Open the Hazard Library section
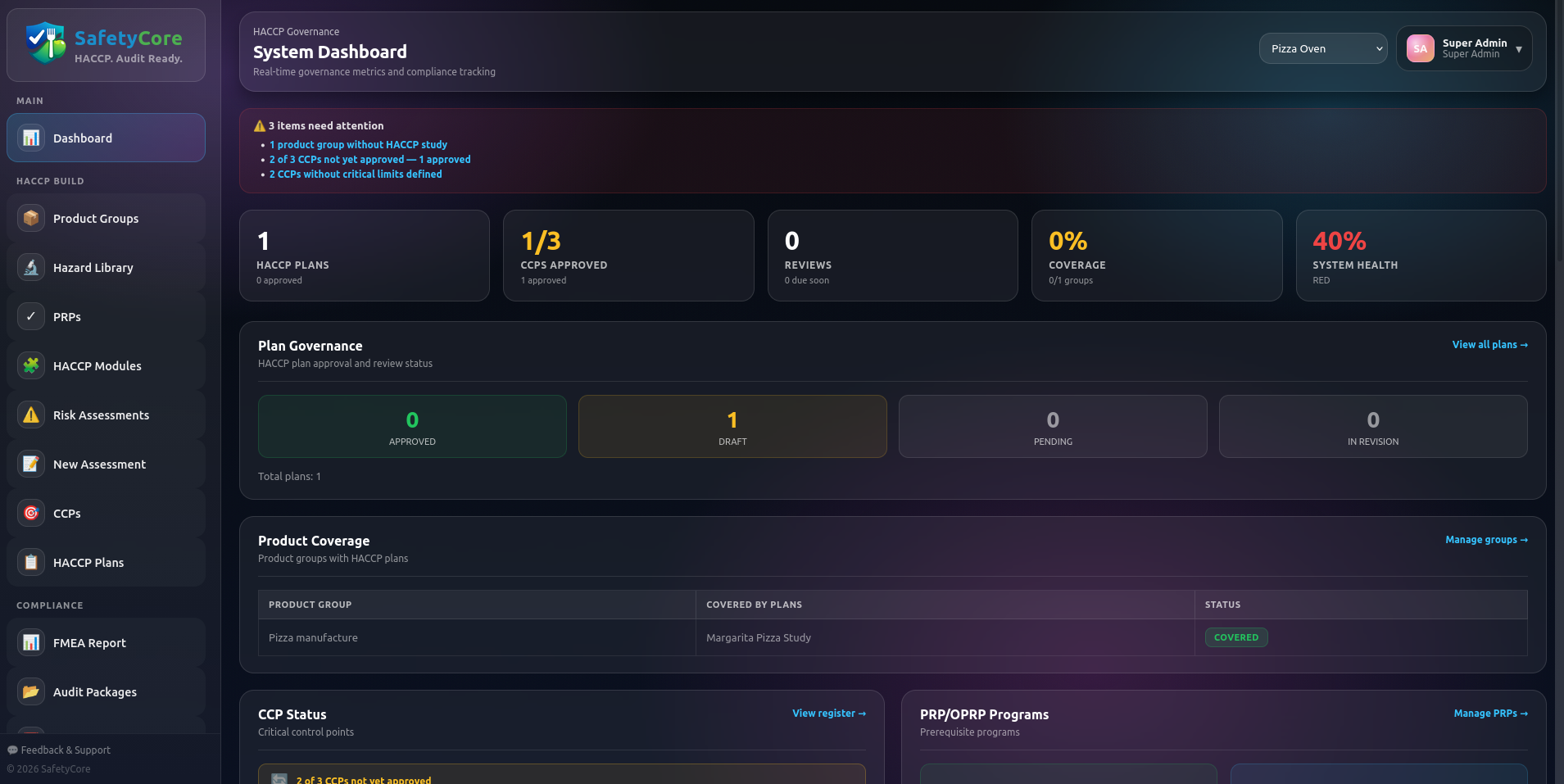 [x=106, y=267]
